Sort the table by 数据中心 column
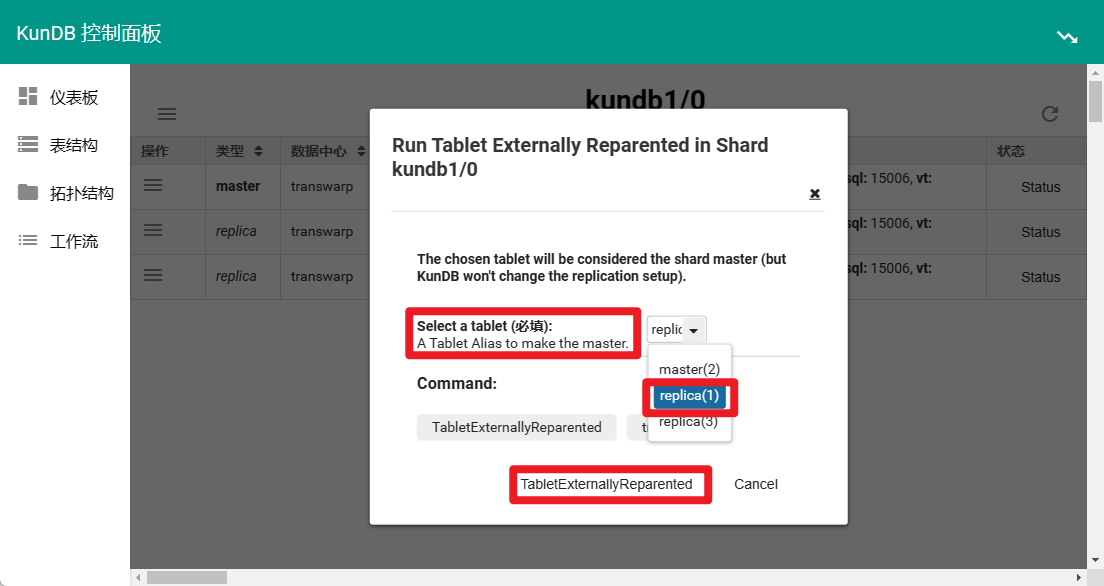The height and width of the screenshot is (586, 1104). coord(326,151)
